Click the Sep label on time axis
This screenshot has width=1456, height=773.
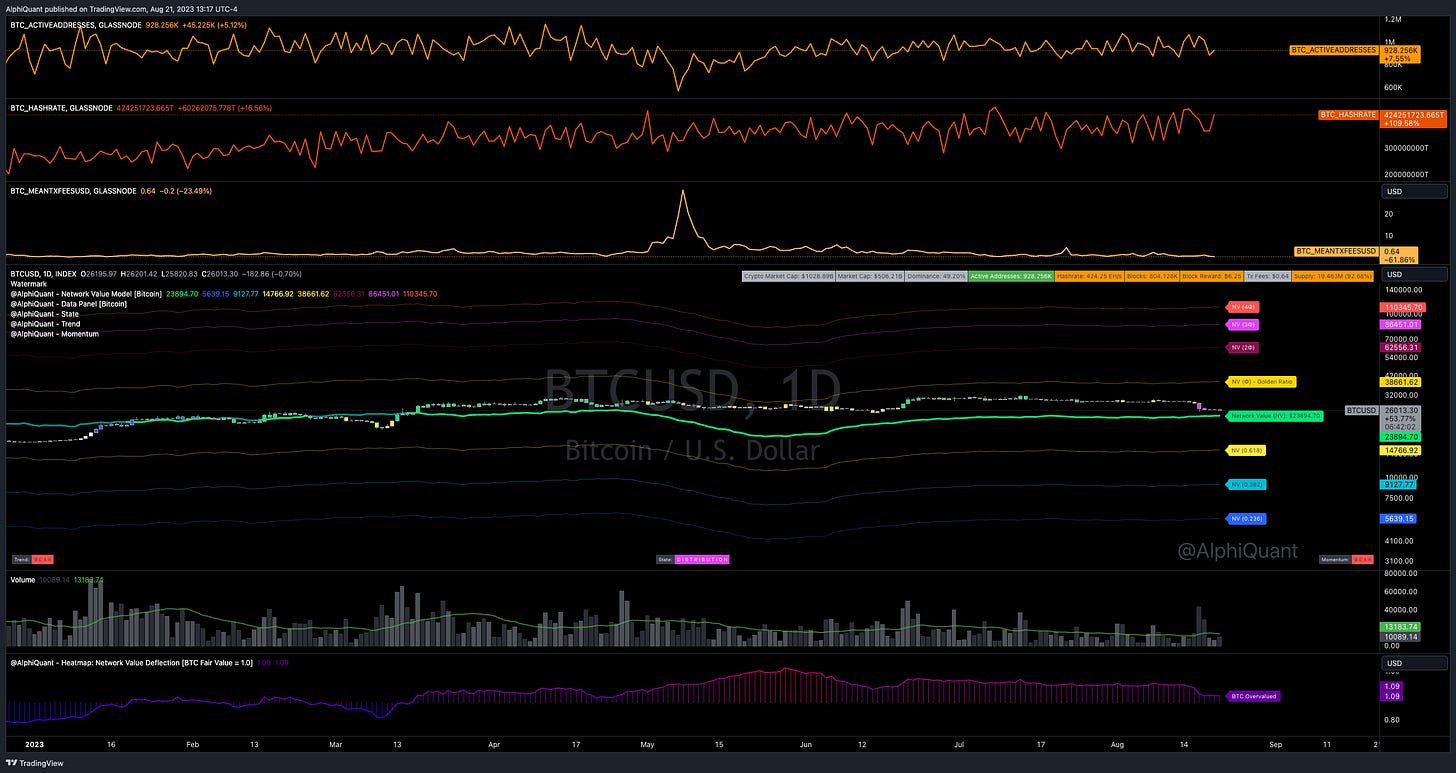point(1274,744)
